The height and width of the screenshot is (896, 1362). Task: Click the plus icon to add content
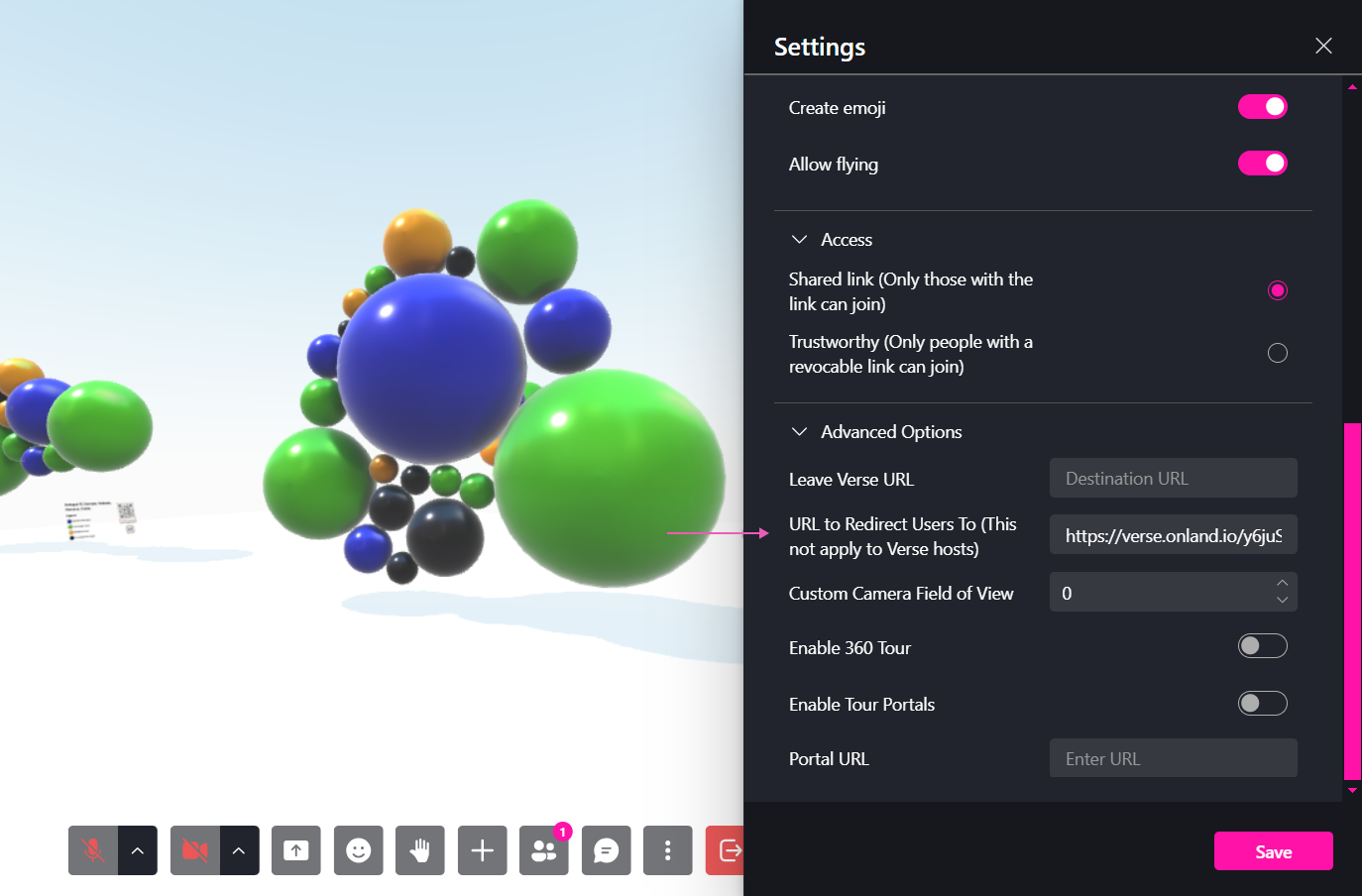pos(482,850)
